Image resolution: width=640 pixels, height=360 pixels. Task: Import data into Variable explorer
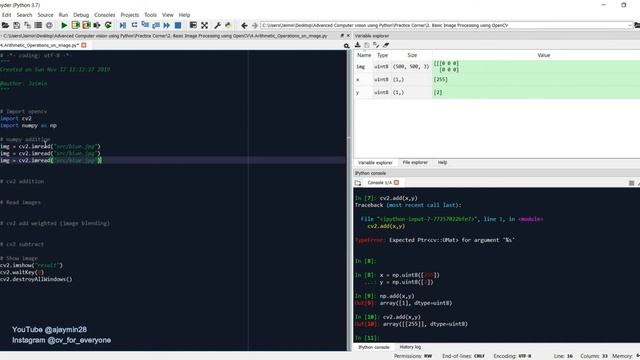358,45
